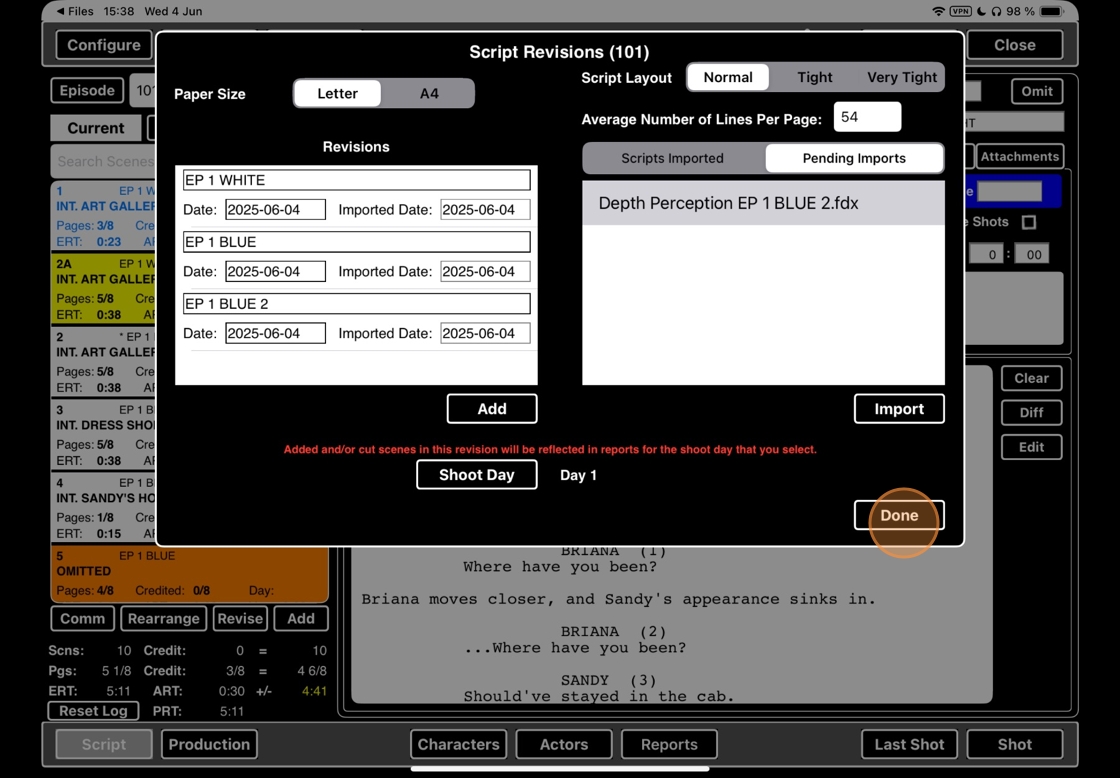Viewport: 1120px width, 778px height.
Task: Edit Imported Date of EP 1 BLUE
Action: point(485,271)
